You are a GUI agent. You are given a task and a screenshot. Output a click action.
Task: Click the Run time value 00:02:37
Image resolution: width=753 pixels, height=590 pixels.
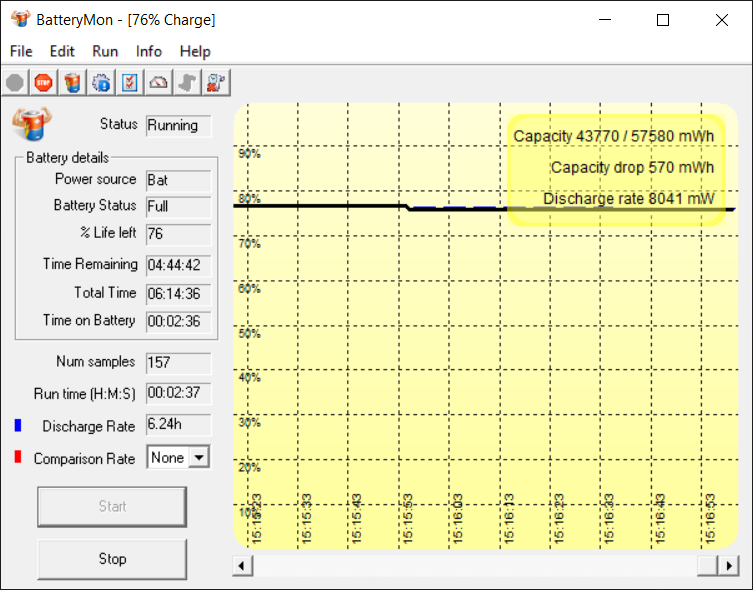click(179, 393)
